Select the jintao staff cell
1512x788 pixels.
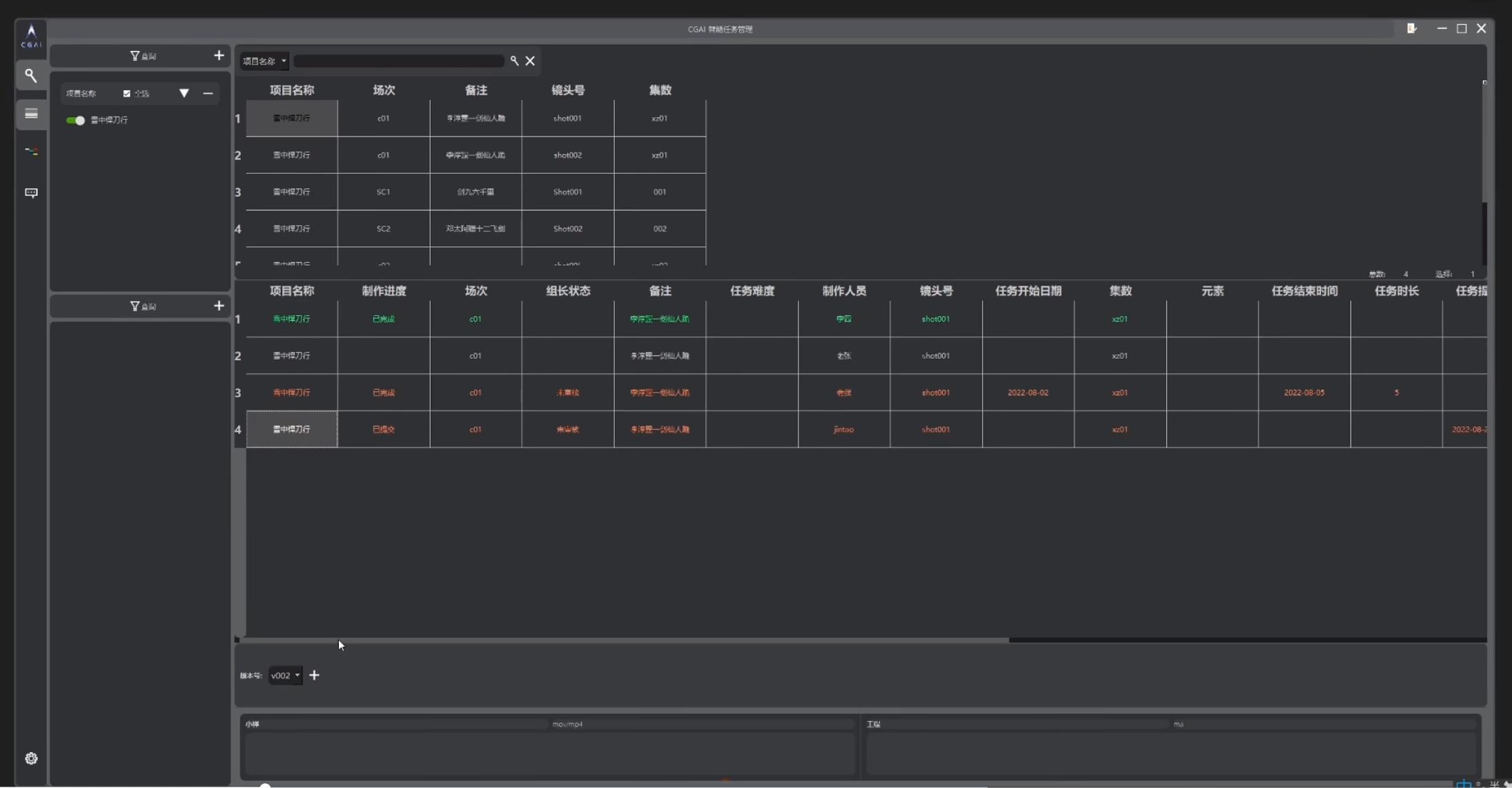pos(844,429)
